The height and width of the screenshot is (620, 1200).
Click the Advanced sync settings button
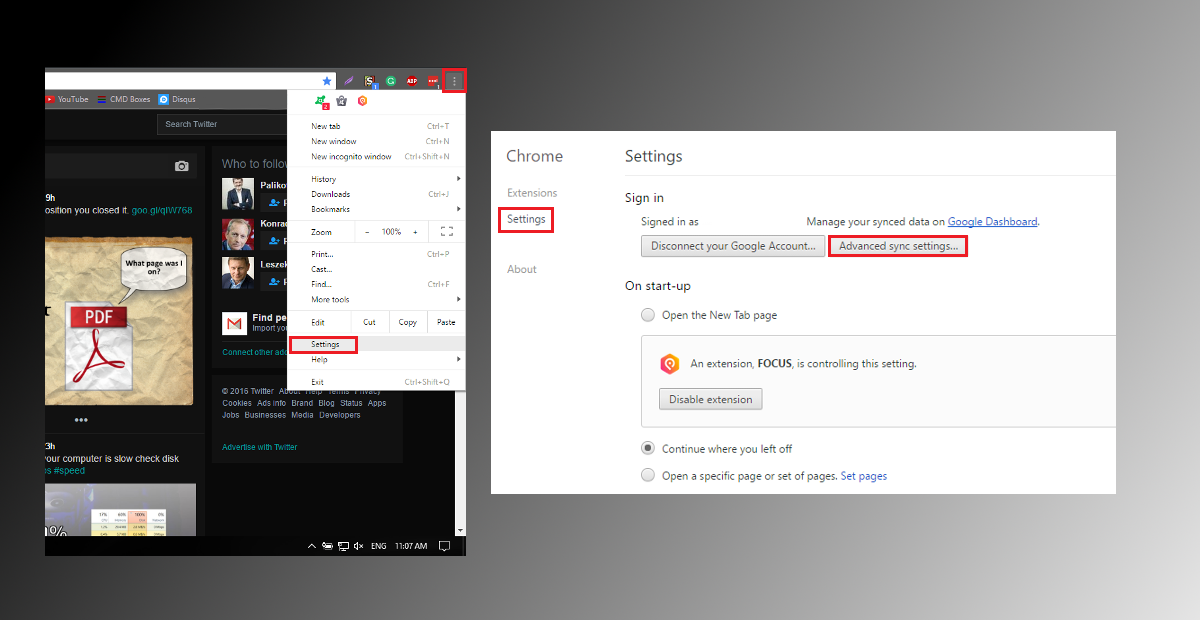click(x=898, y=245)
